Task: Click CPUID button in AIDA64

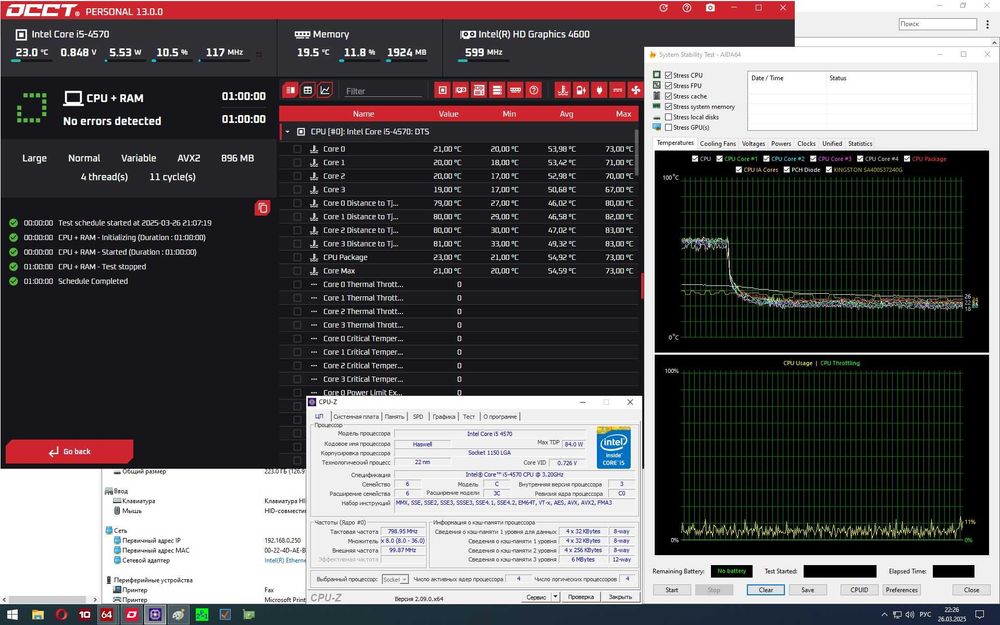Action: coord(859,590)
